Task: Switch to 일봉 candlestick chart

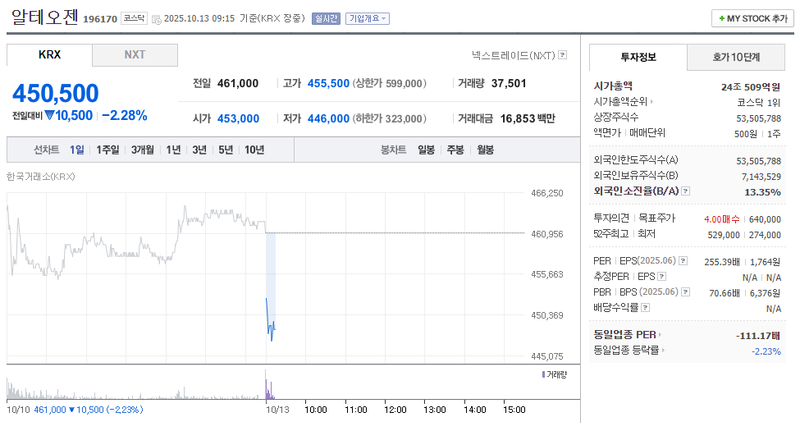Action: point(426,150)
